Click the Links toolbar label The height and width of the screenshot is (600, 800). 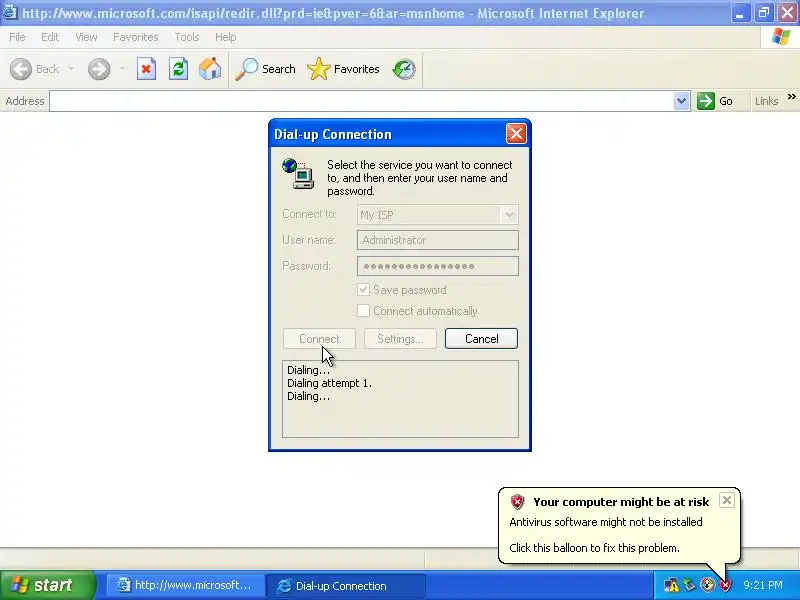766,101
